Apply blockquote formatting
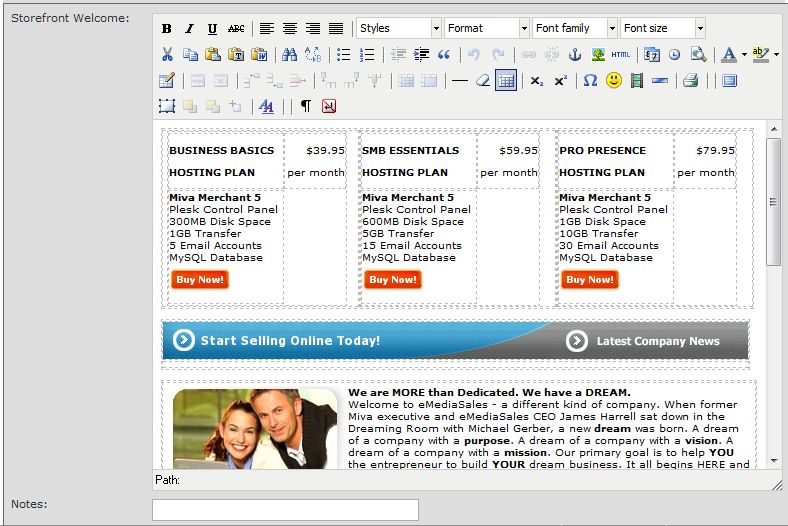Screen dimensions: 788x526 pyautogui.click(x=444, y=54)
